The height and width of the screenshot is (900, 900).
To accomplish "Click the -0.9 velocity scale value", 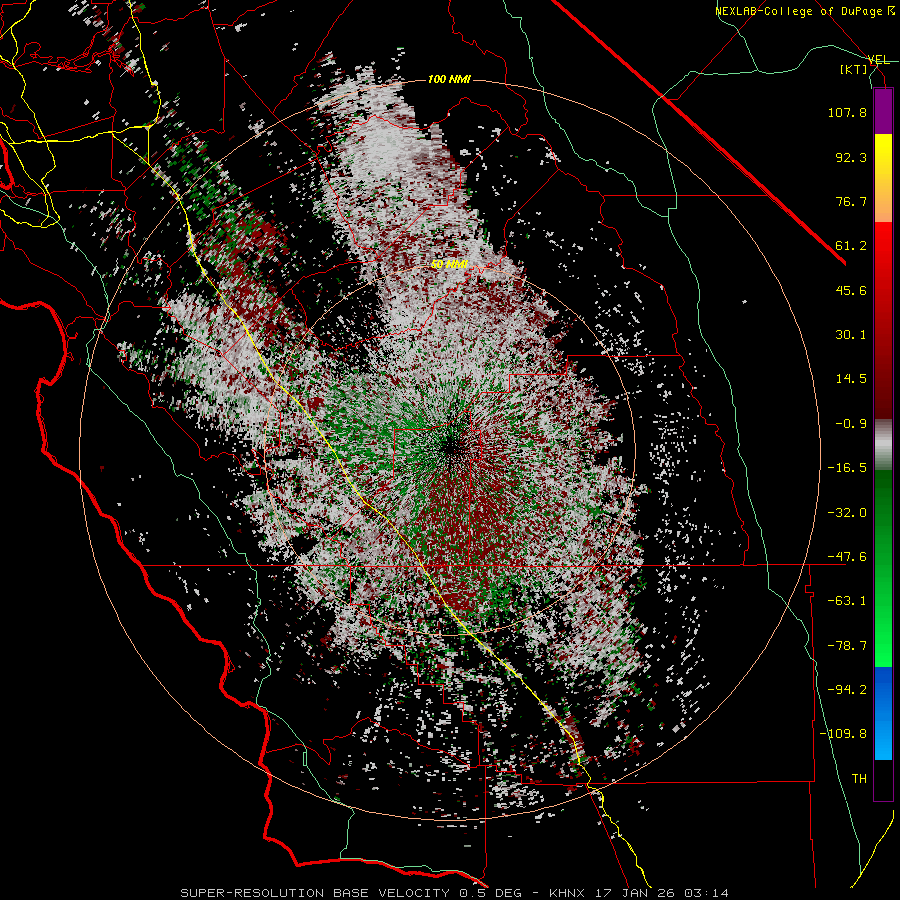I will point(851,424).
